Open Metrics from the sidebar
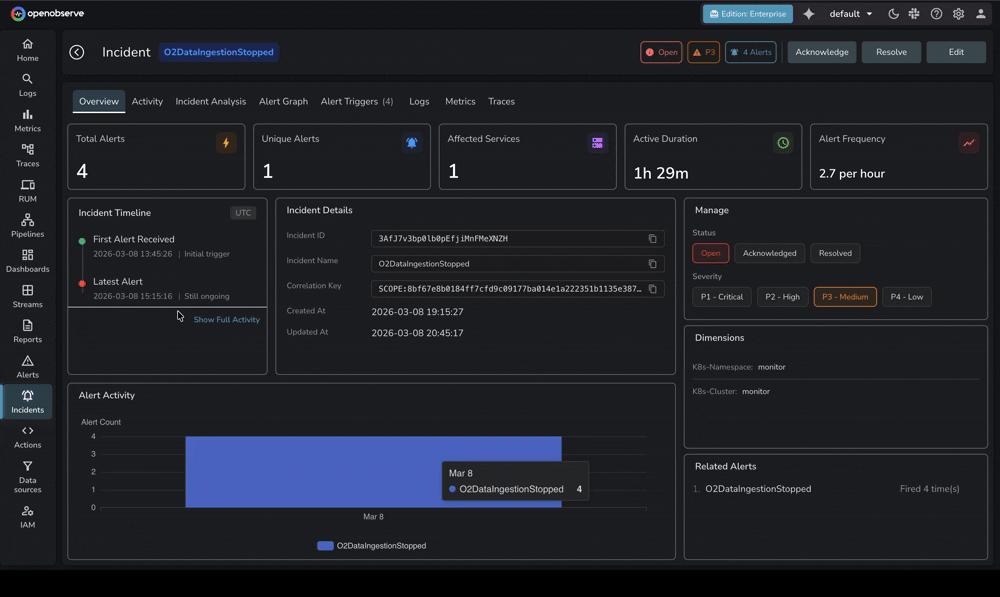Viewport: 1000px width, 597px height. tap(27, 121)
